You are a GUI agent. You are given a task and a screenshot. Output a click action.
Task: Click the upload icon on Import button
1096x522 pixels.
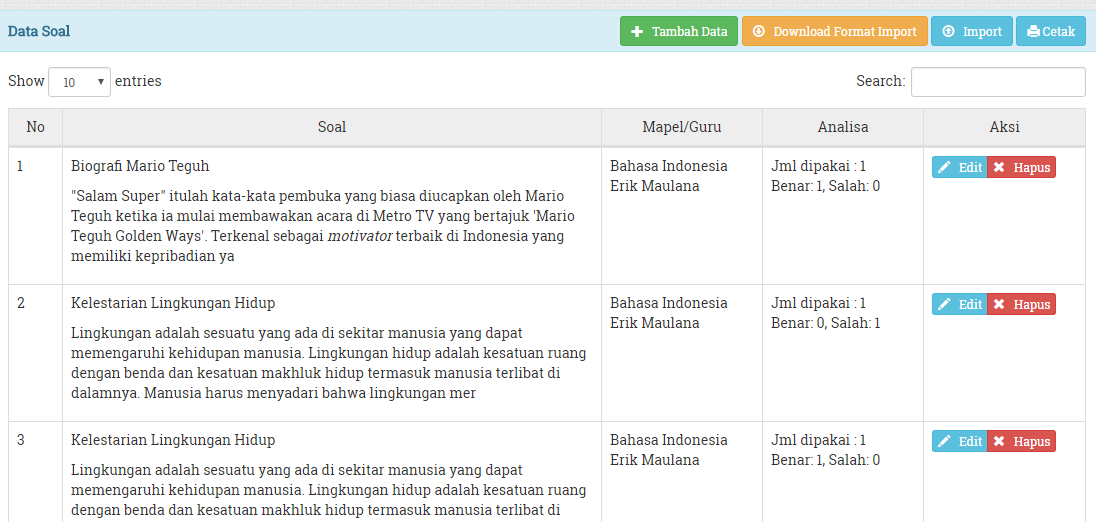[948, 32]
